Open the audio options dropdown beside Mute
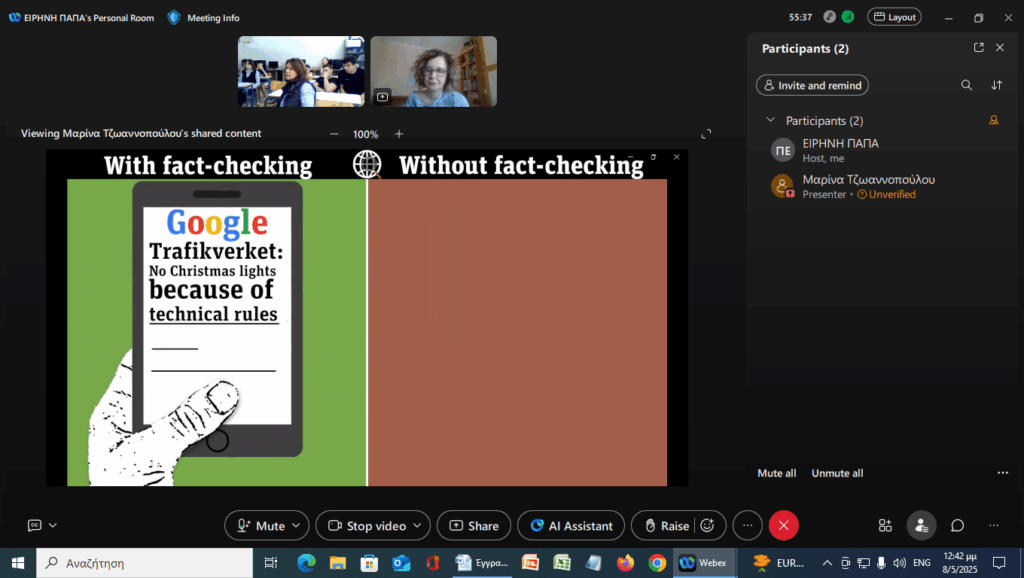Screen dimensions: 1024x578 click(296, 525)
